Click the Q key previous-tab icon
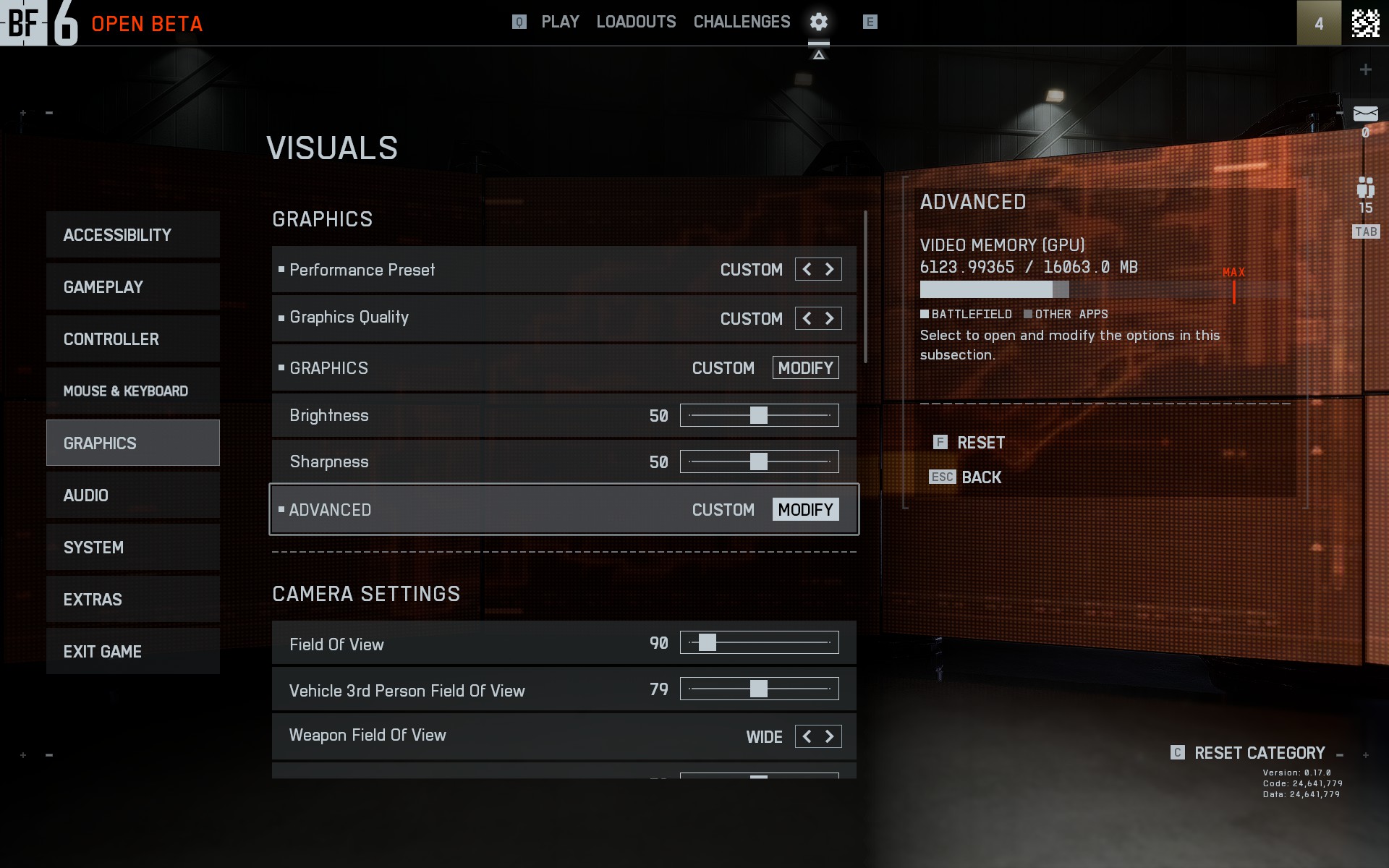 [x=519, y=22]
